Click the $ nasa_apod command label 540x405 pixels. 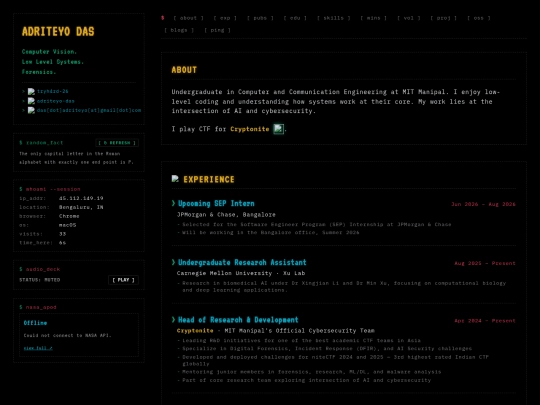pos(38,307)
